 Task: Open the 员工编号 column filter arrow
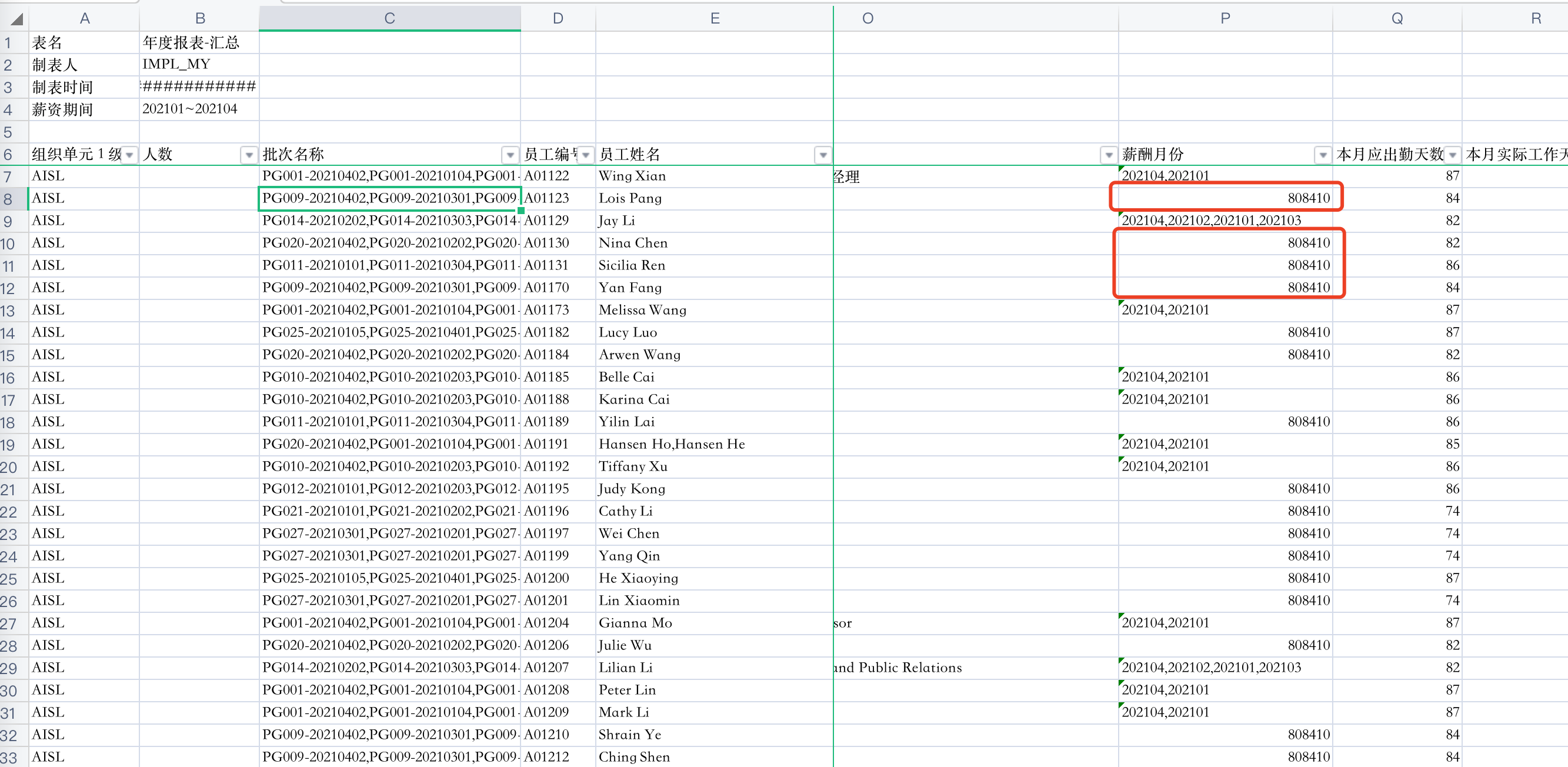point(586,155)
